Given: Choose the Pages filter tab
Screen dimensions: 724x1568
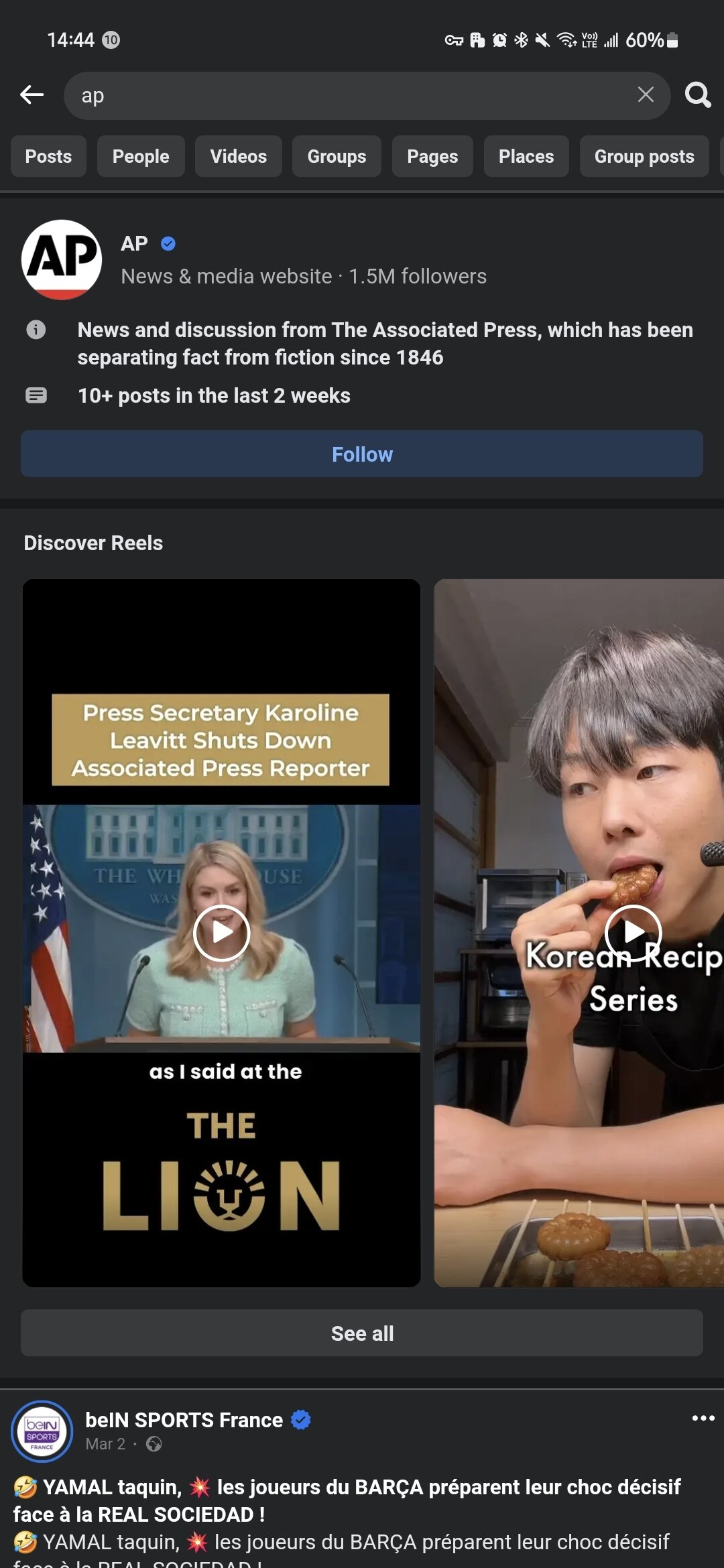Looking at the screenshot, I should pos(432,156).
